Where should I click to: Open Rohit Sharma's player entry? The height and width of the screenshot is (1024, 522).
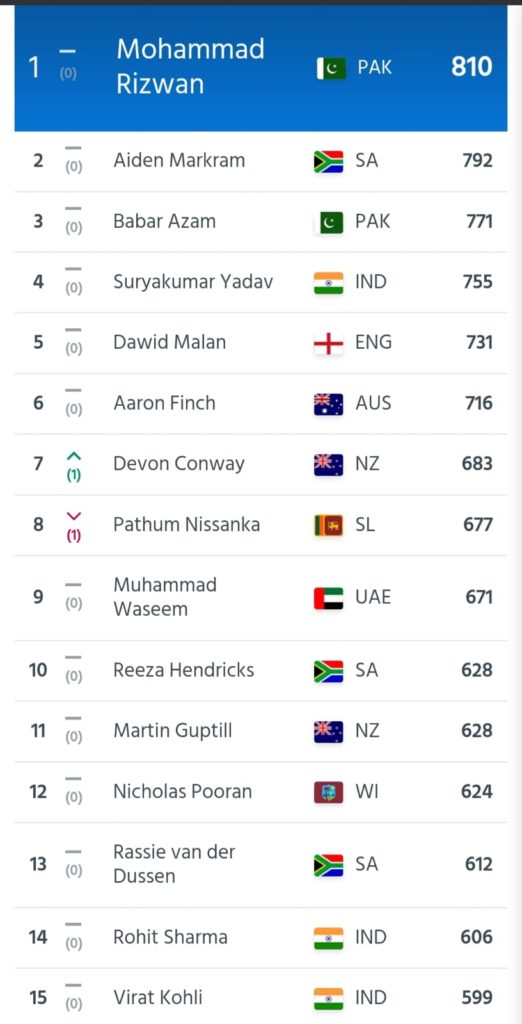[x=171, y=937]
